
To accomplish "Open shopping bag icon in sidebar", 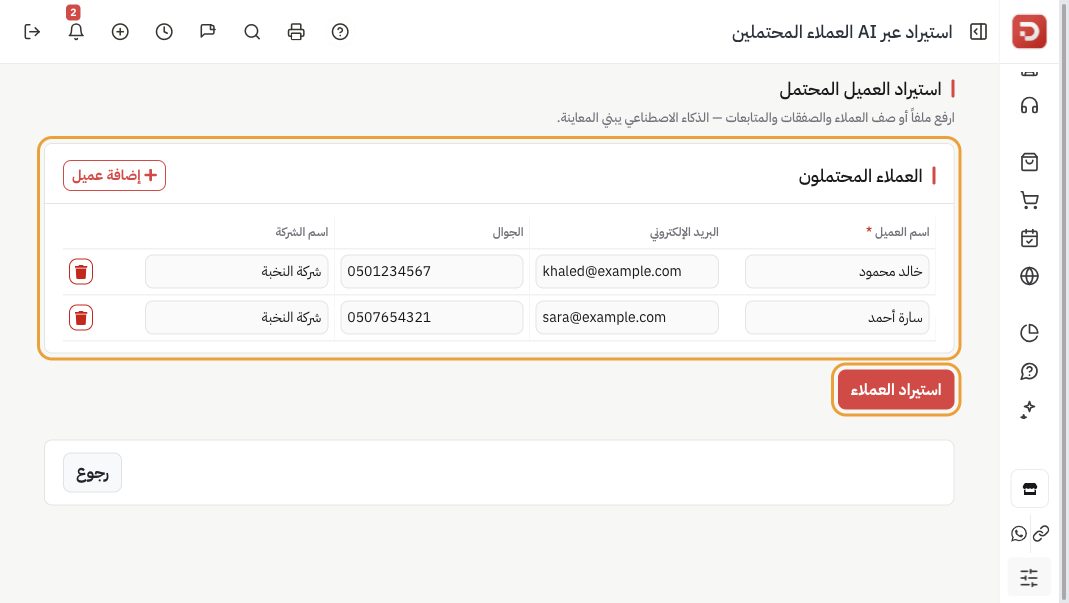I will point(1029,162).
